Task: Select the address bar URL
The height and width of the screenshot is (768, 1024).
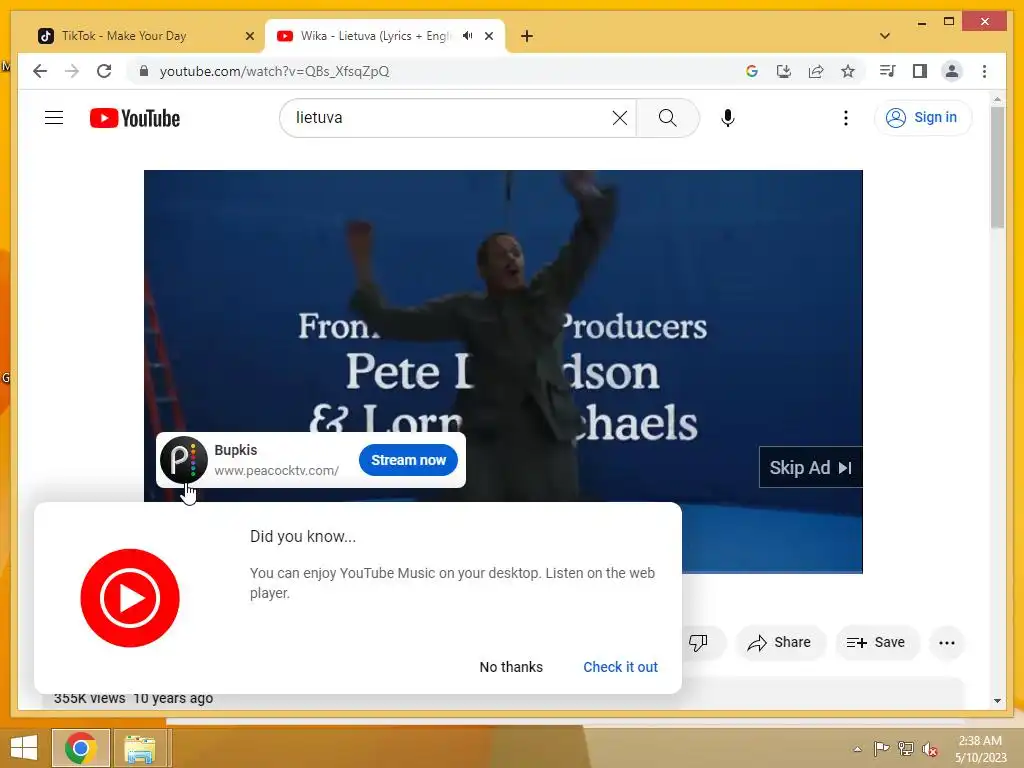Action: coord(274,71)
